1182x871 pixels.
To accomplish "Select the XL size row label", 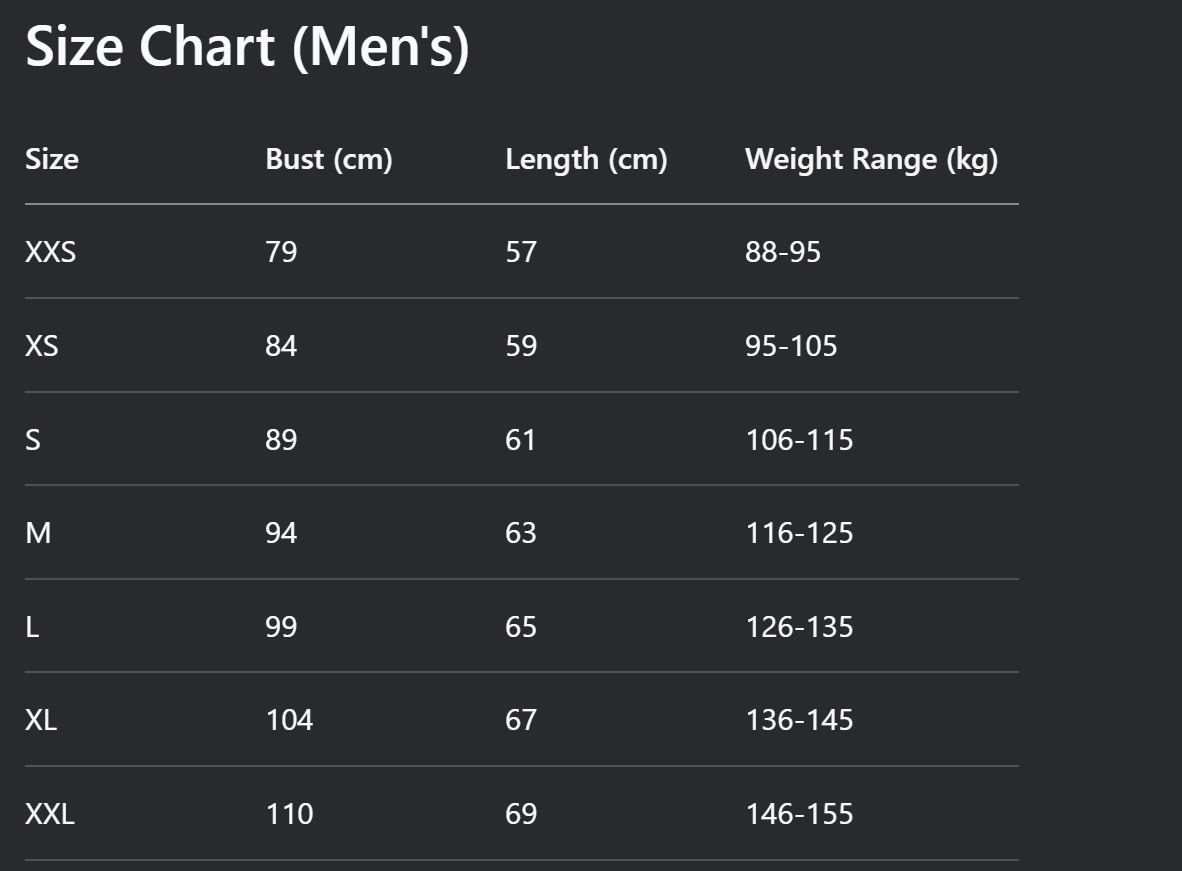I will [x=41, y=720].
